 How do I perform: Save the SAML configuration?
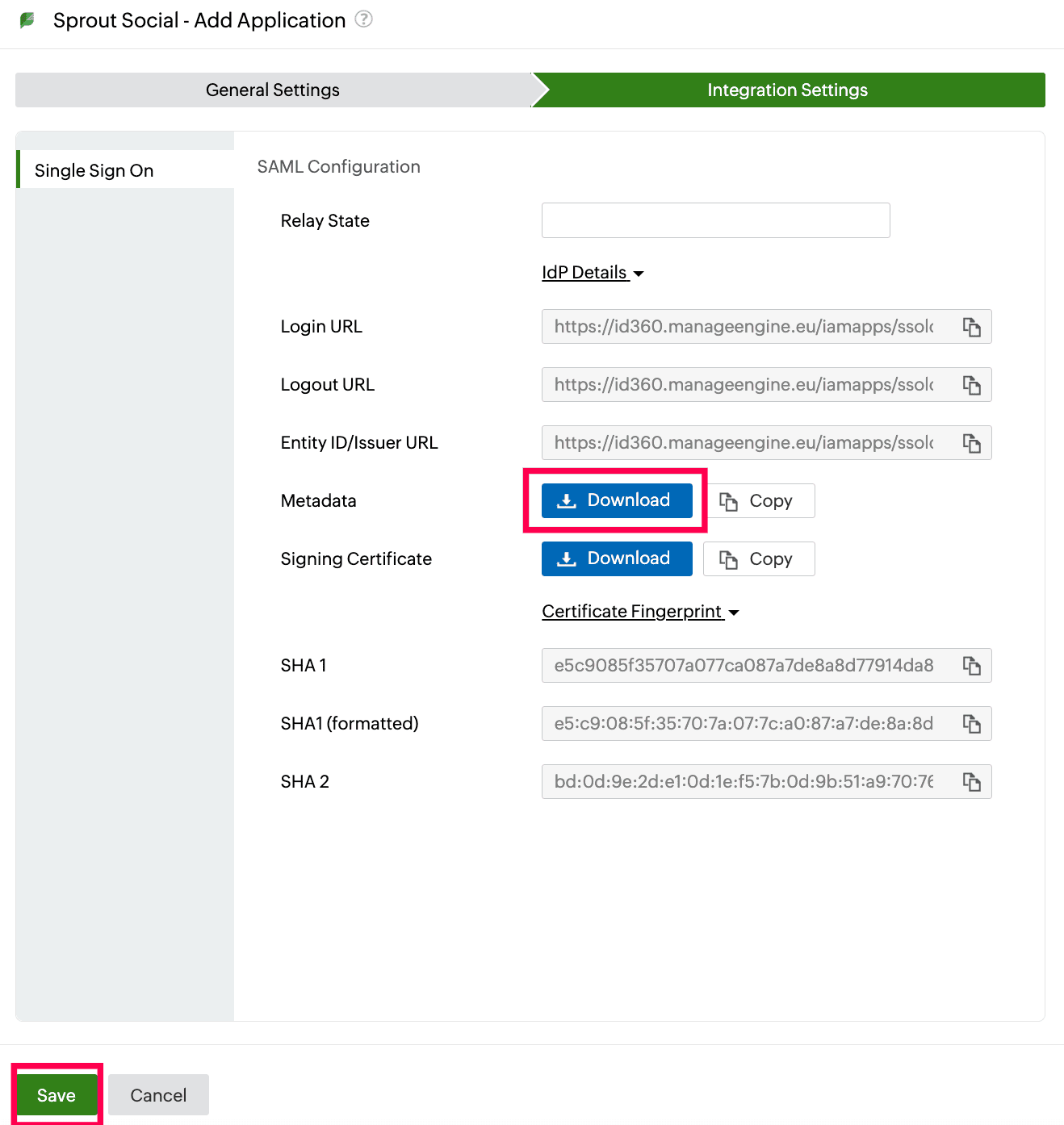tap(56, 1094)
